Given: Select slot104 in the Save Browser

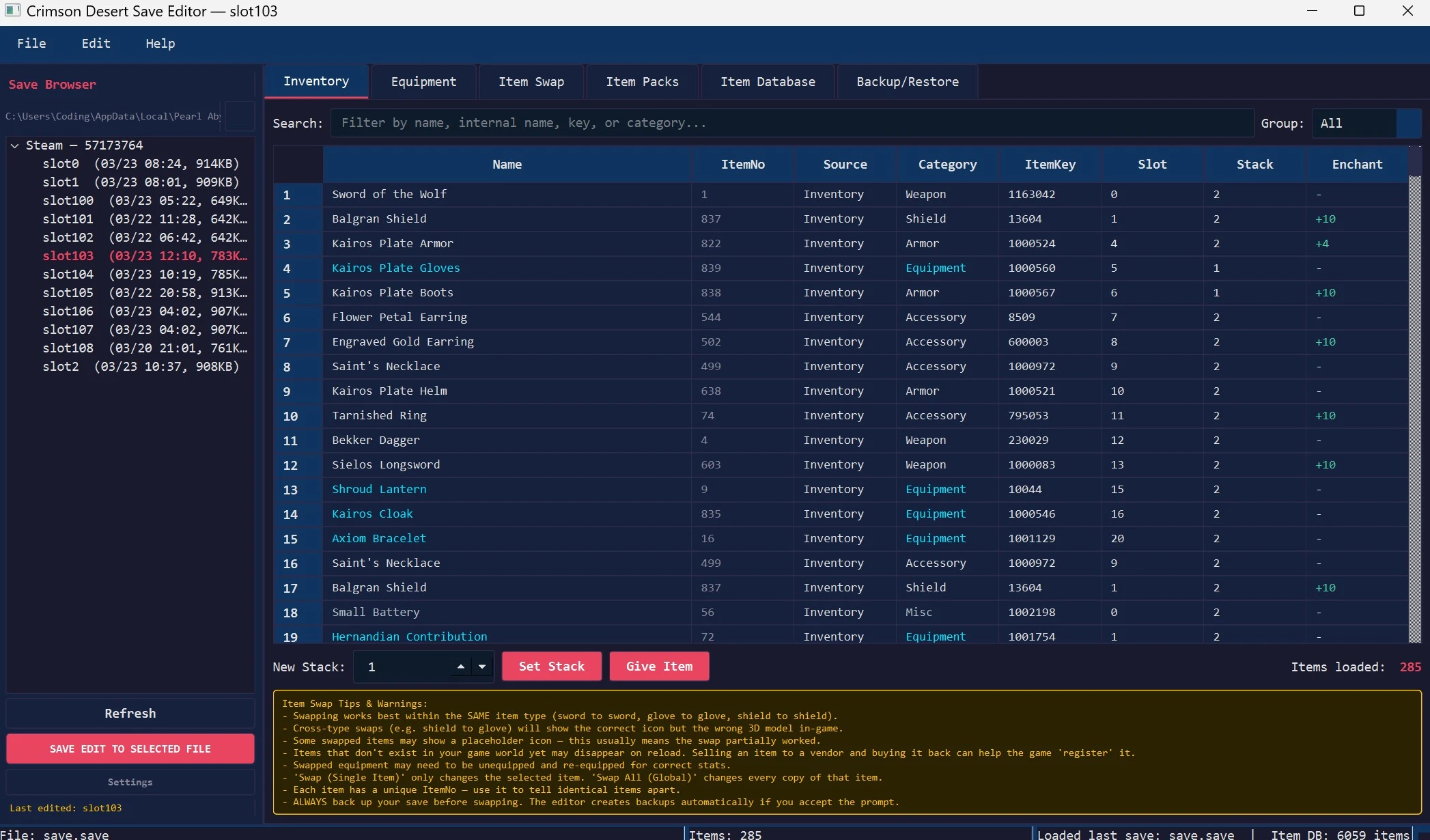Looking at the screenshot, I should [144, 275].
